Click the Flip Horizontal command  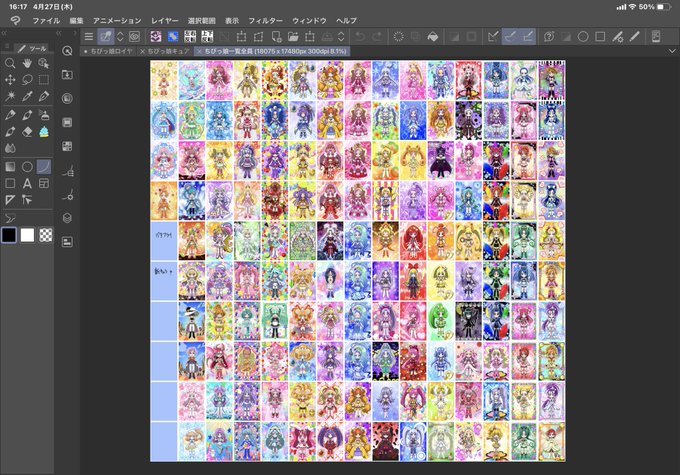pos(190,37)
